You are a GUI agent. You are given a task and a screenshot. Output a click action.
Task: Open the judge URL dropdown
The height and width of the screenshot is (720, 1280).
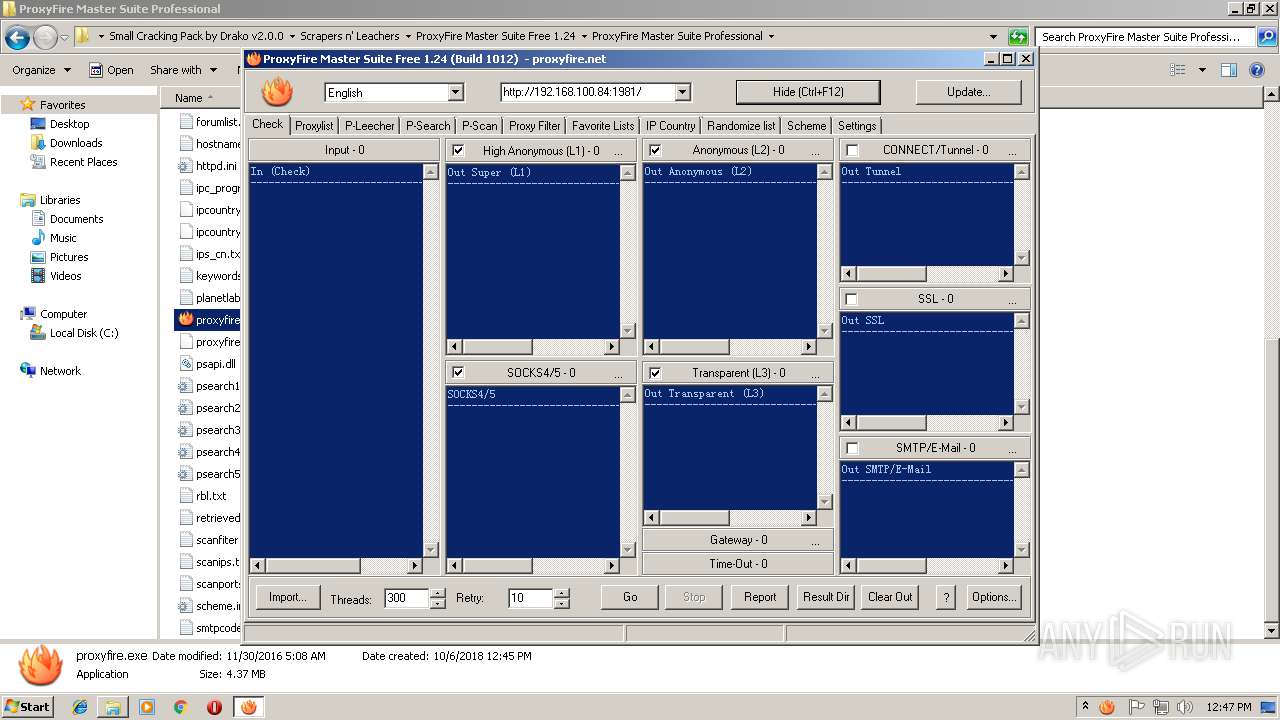[x=683, y=92]
